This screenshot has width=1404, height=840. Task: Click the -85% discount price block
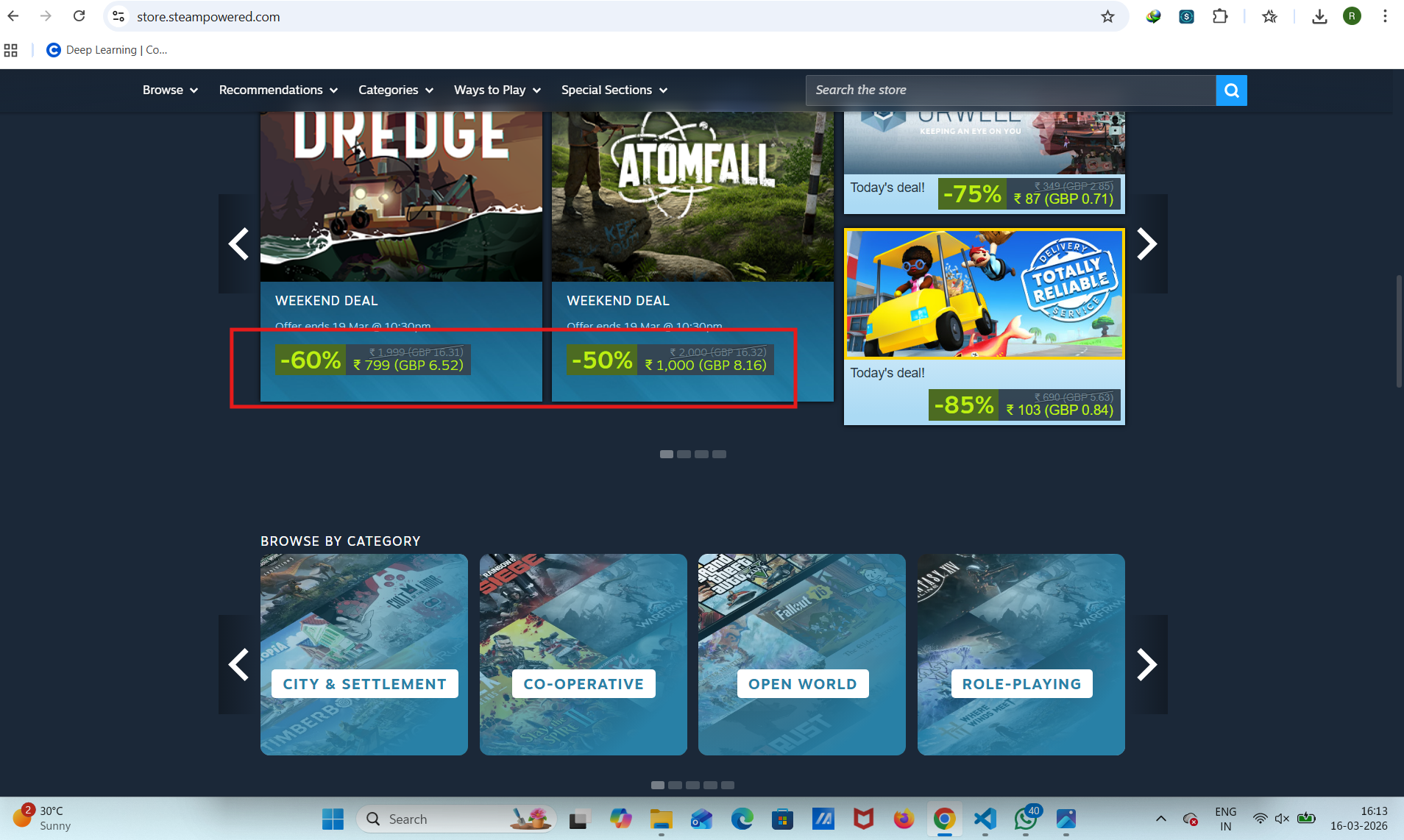tap(1024, 405)
